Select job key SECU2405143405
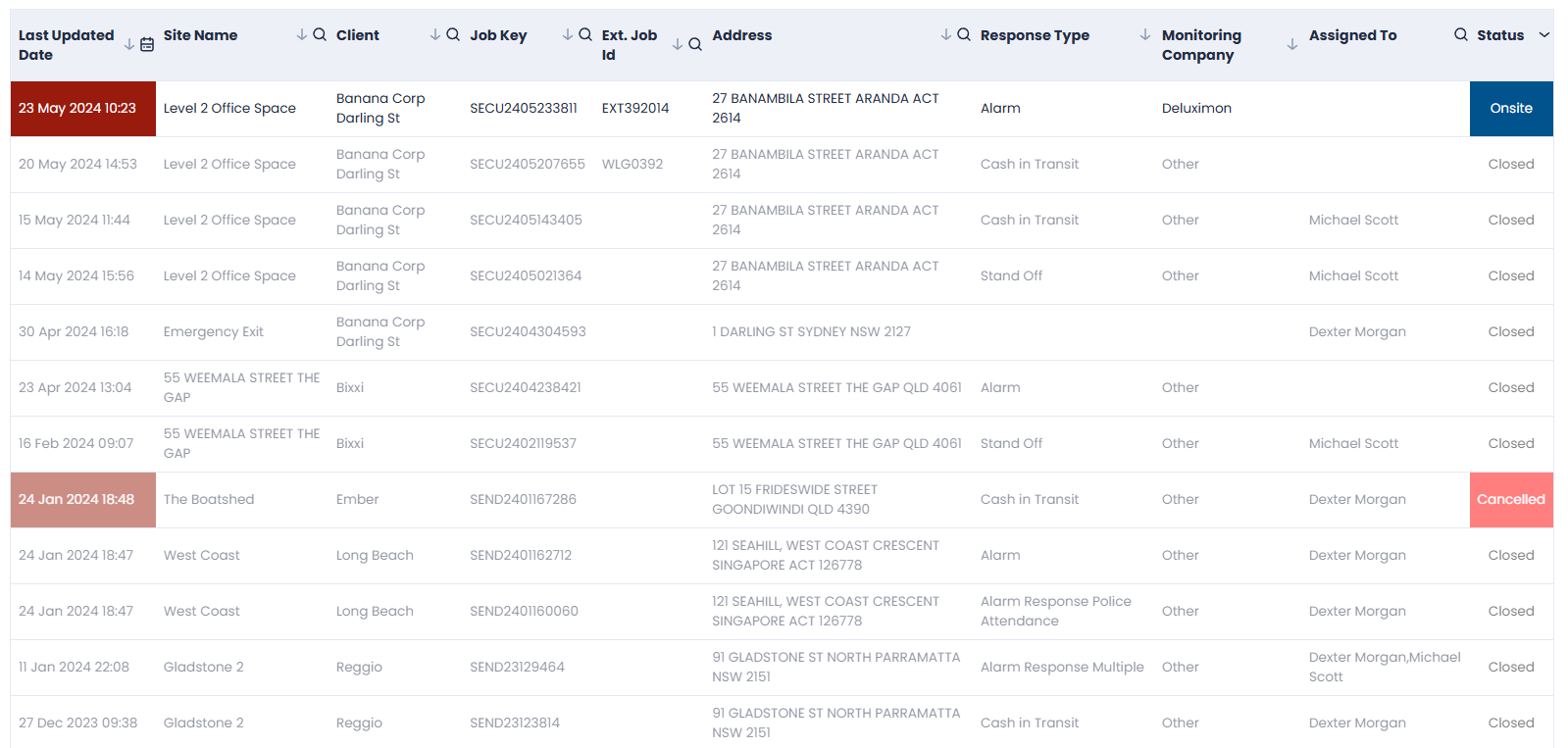 [526, 220]
